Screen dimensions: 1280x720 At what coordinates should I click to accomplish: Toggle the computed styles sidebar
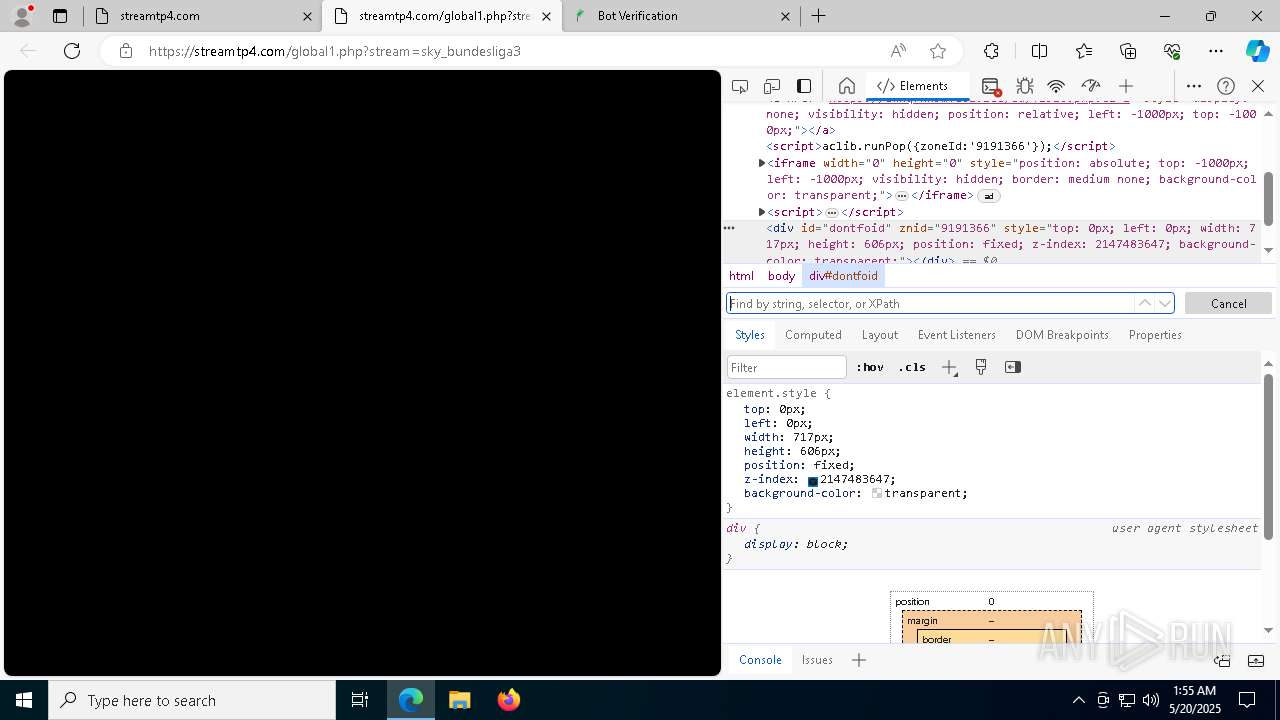[x=1013, y=367]
